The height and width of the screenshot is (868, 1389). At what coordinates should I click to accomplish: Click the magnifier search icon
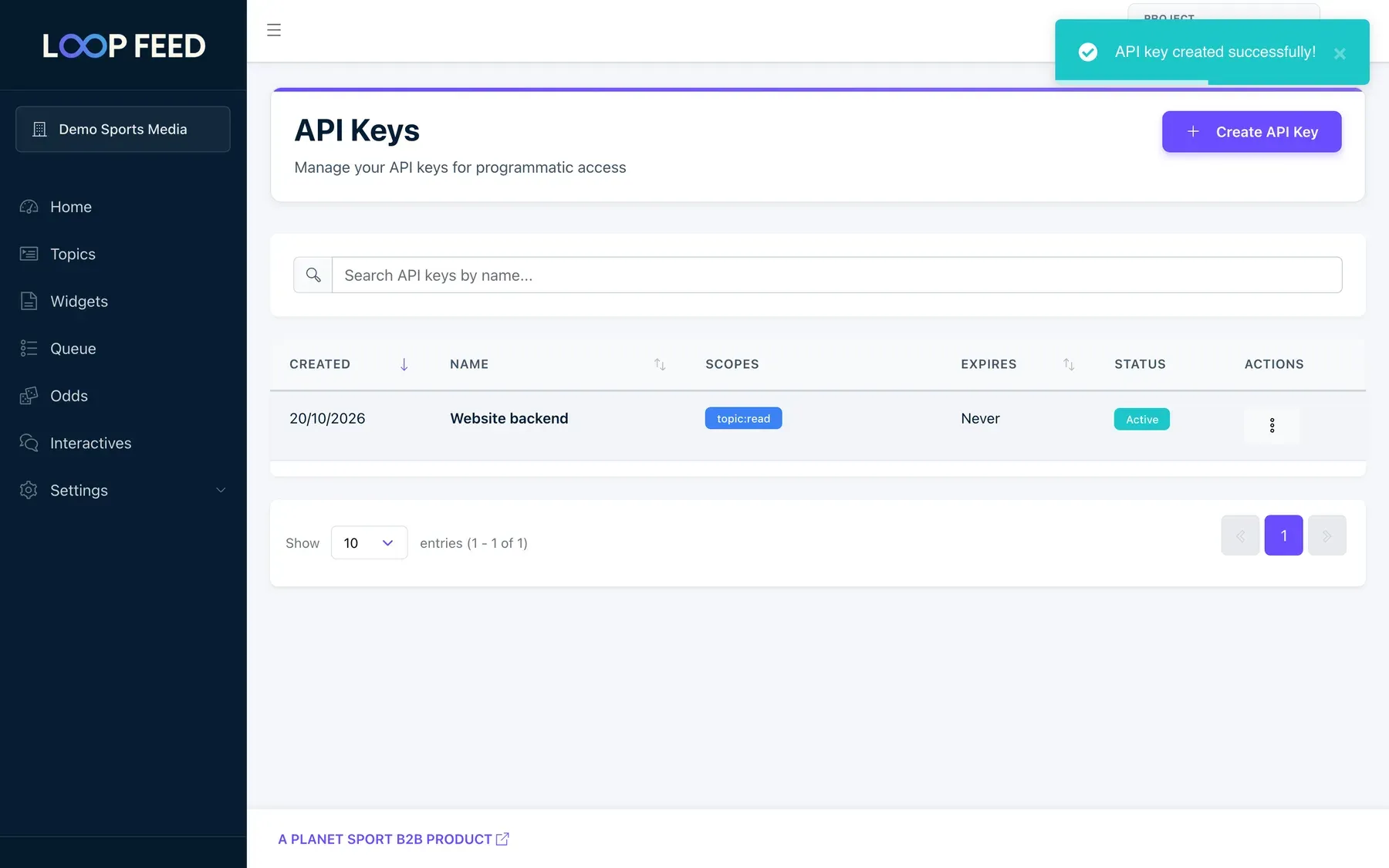click(313, 275)
